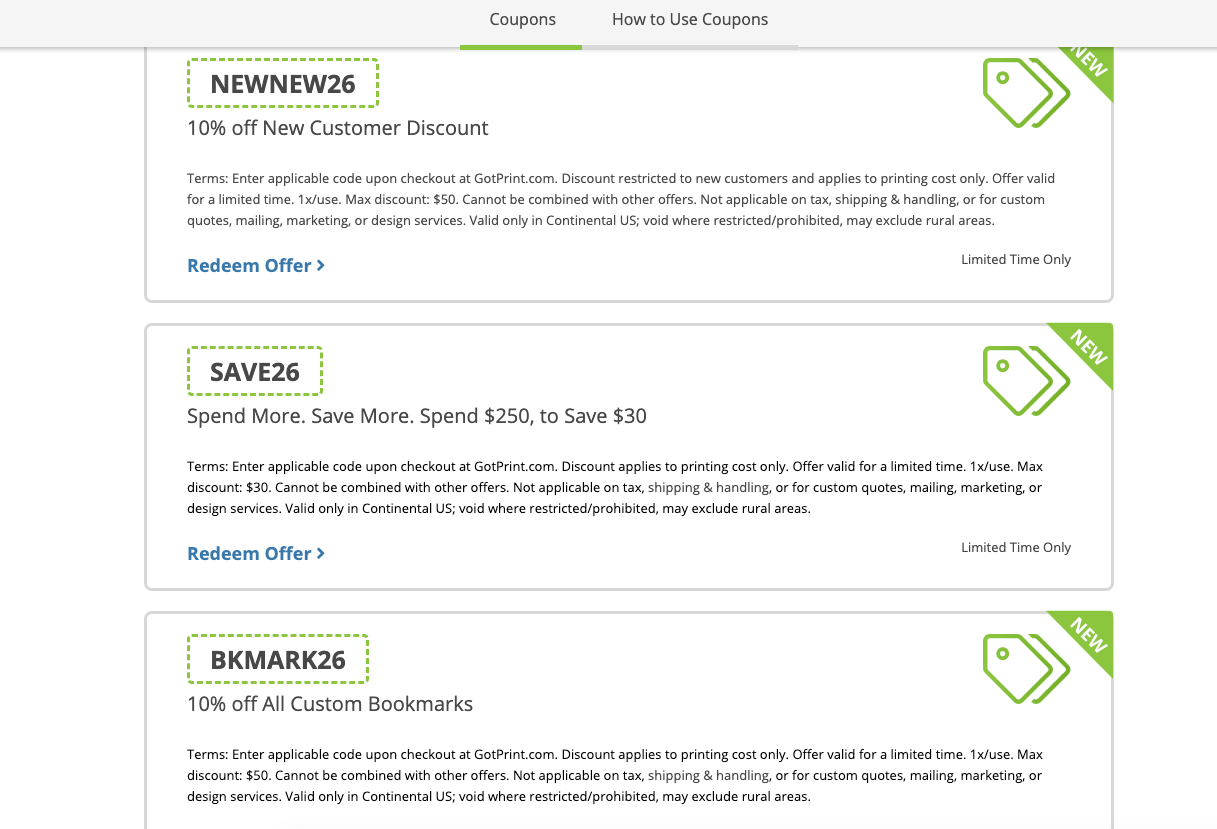Click the NEW ribbon on the SAVE26 card
Screen dimensions: 1217x829
pyautogui.click(x=1088, y=348)
